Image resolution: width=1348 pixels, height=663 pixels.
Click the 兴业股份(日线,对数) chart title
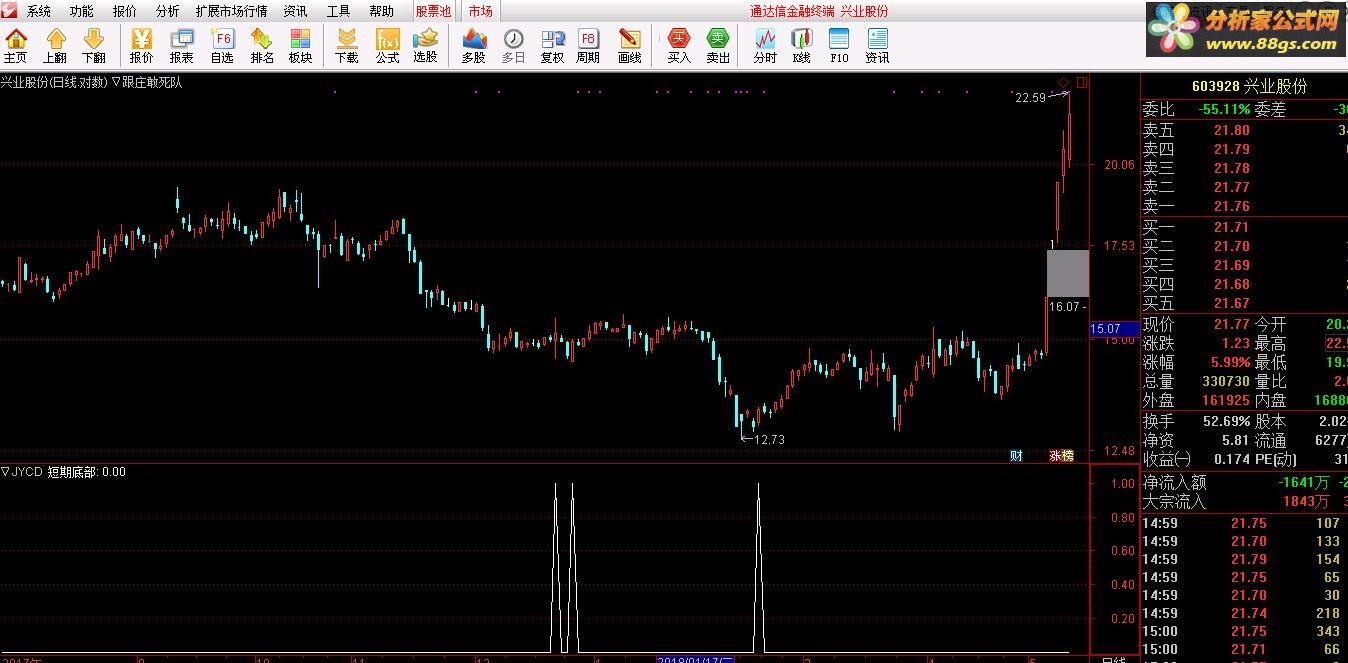click(x=54, y=82)
